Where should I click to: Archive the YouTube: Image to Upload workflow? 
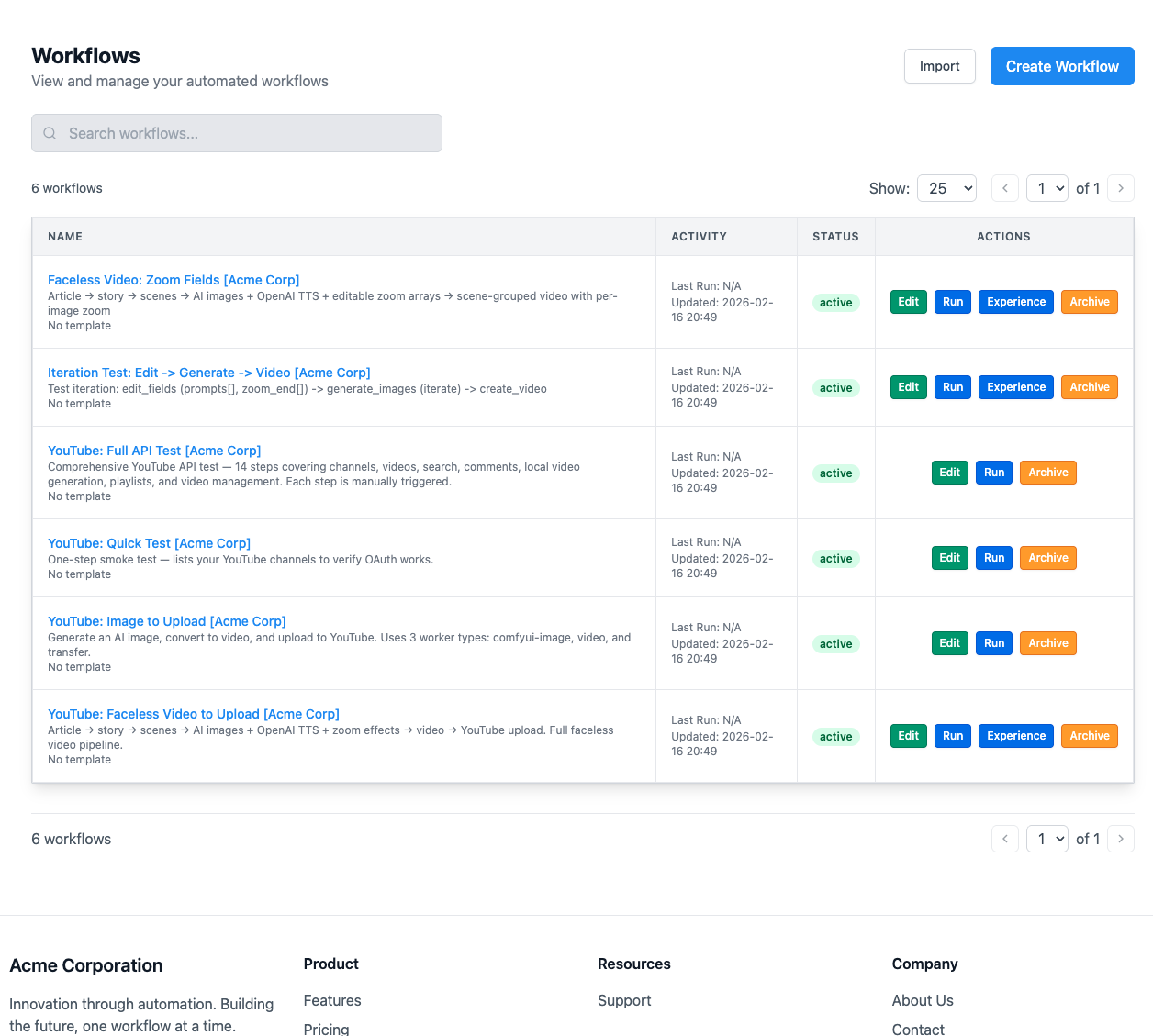[1047, 643]
